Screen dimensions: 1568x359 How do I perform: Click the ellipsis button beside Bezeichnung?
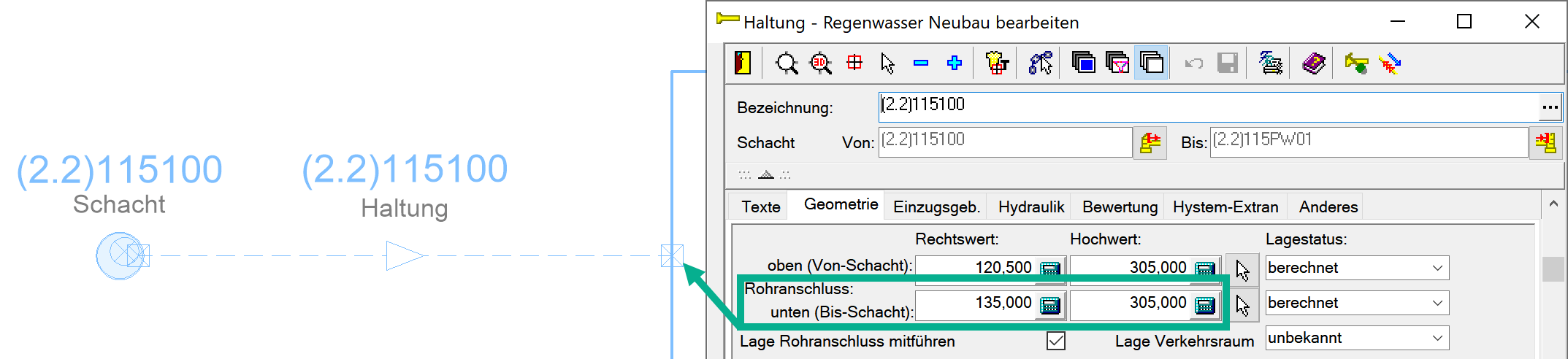tap(1550, 107)
